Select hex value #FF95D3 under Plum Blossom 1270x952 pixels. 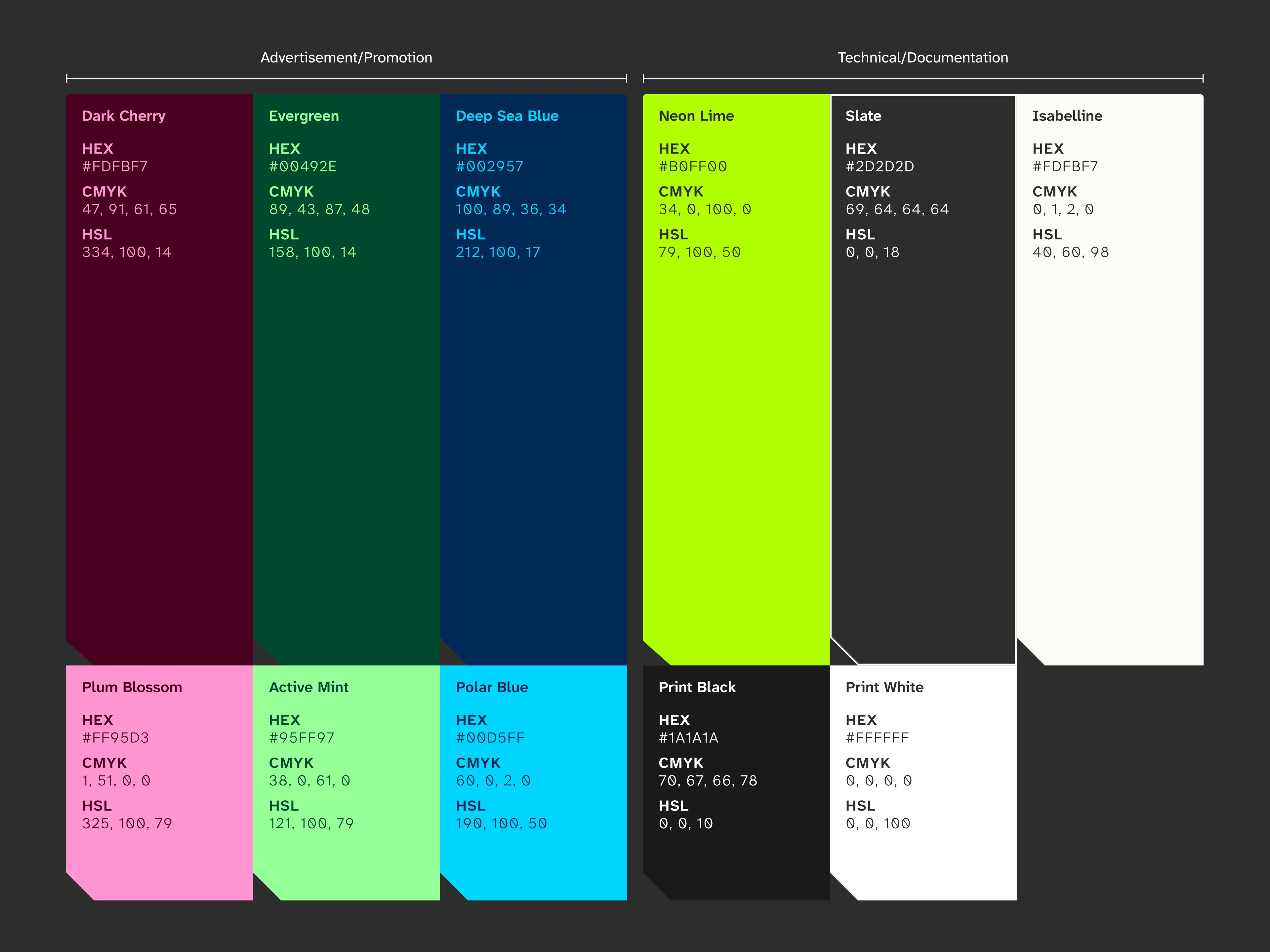(115, 737)
